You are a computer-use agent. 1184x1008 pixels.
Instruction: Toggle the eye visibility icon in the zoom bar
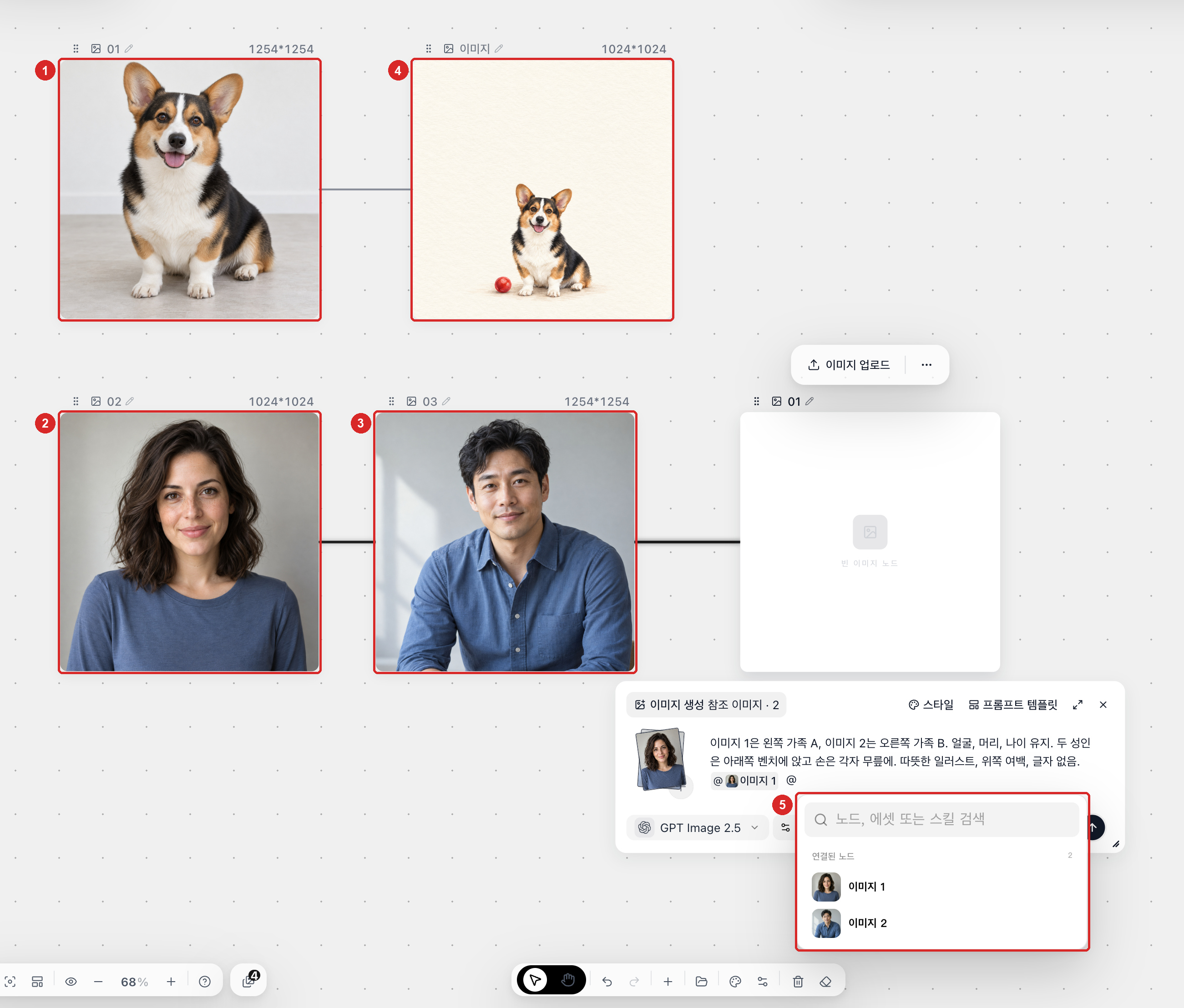pyautogui.click(x=71, y=981)
